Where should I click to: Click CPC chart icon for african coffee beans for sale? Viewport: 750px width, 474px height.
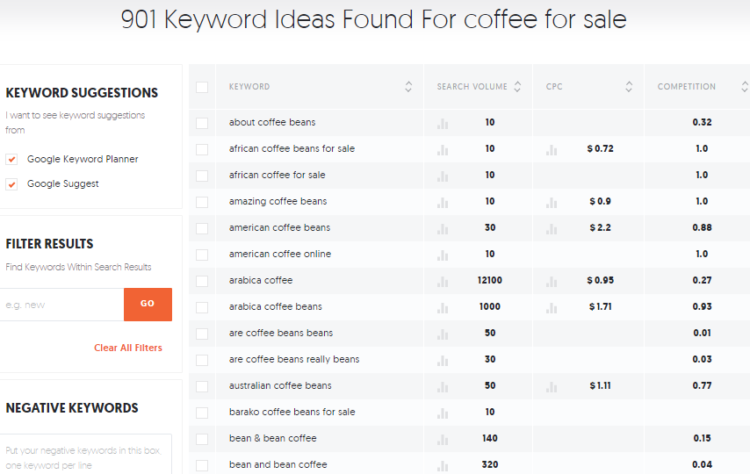tap(551, 149)
